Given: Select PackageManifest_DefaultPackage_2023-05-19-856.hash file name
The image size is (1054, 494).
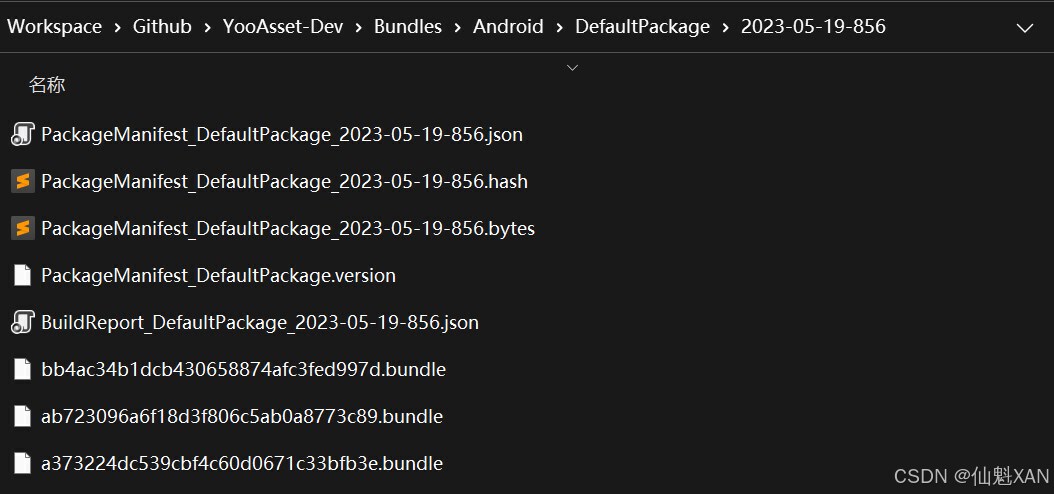Looking at the screenshot, I should tap(284, 181).
